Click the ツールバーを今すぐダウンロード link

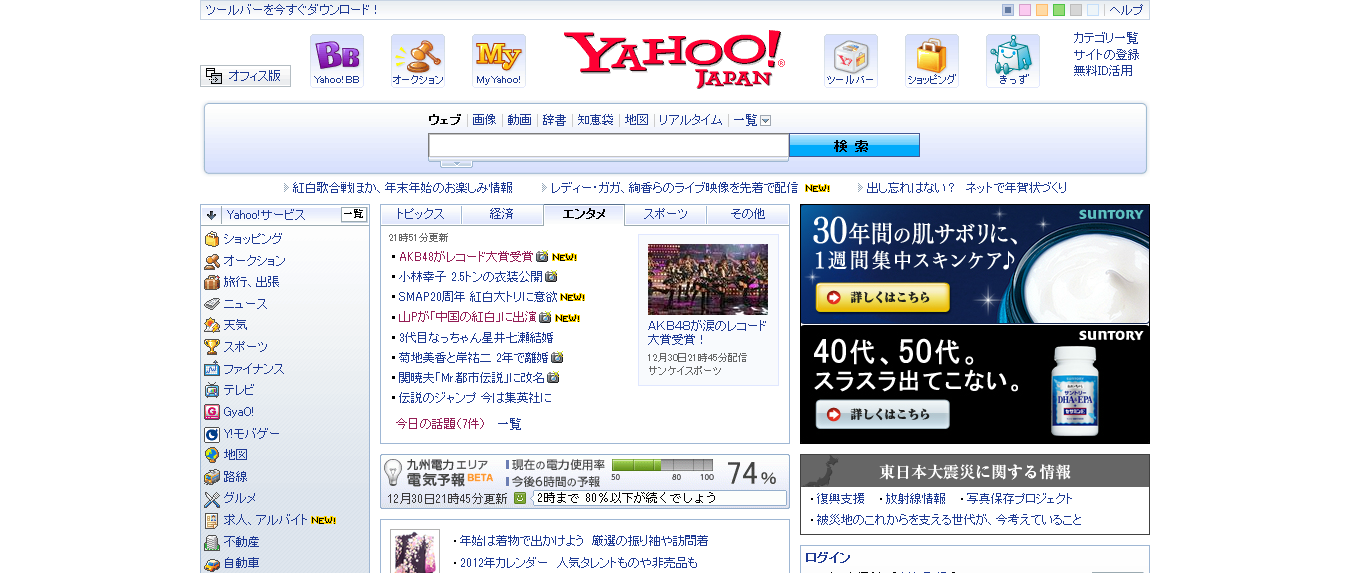tap(292, 10)
